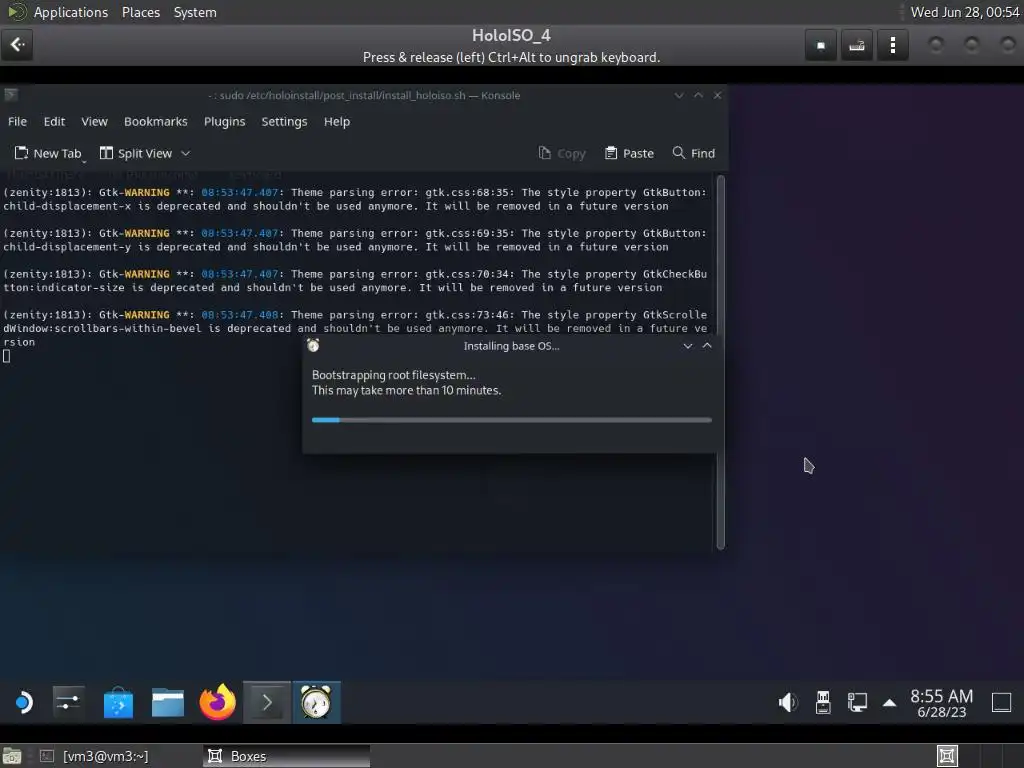This screenshot has height=768, width=1024.
Task: Switch to the vm3@vm3 terminal taskbar item
Action: coord(94,756)
